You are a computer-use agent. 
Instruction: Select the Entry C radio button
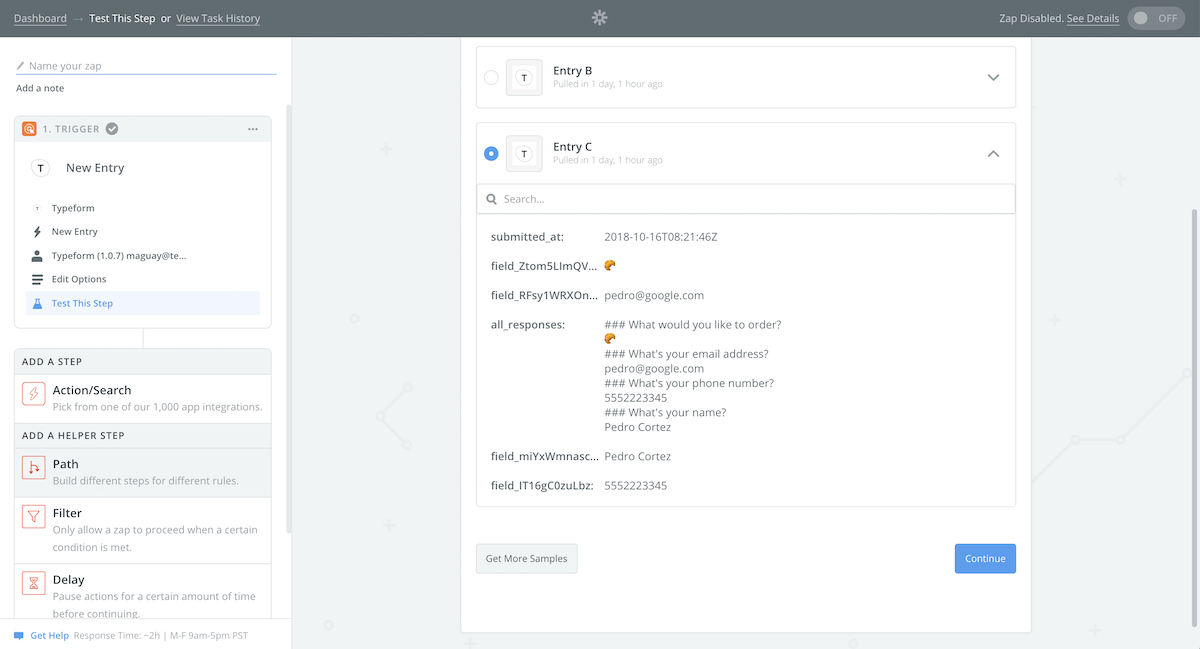(491, 153)
